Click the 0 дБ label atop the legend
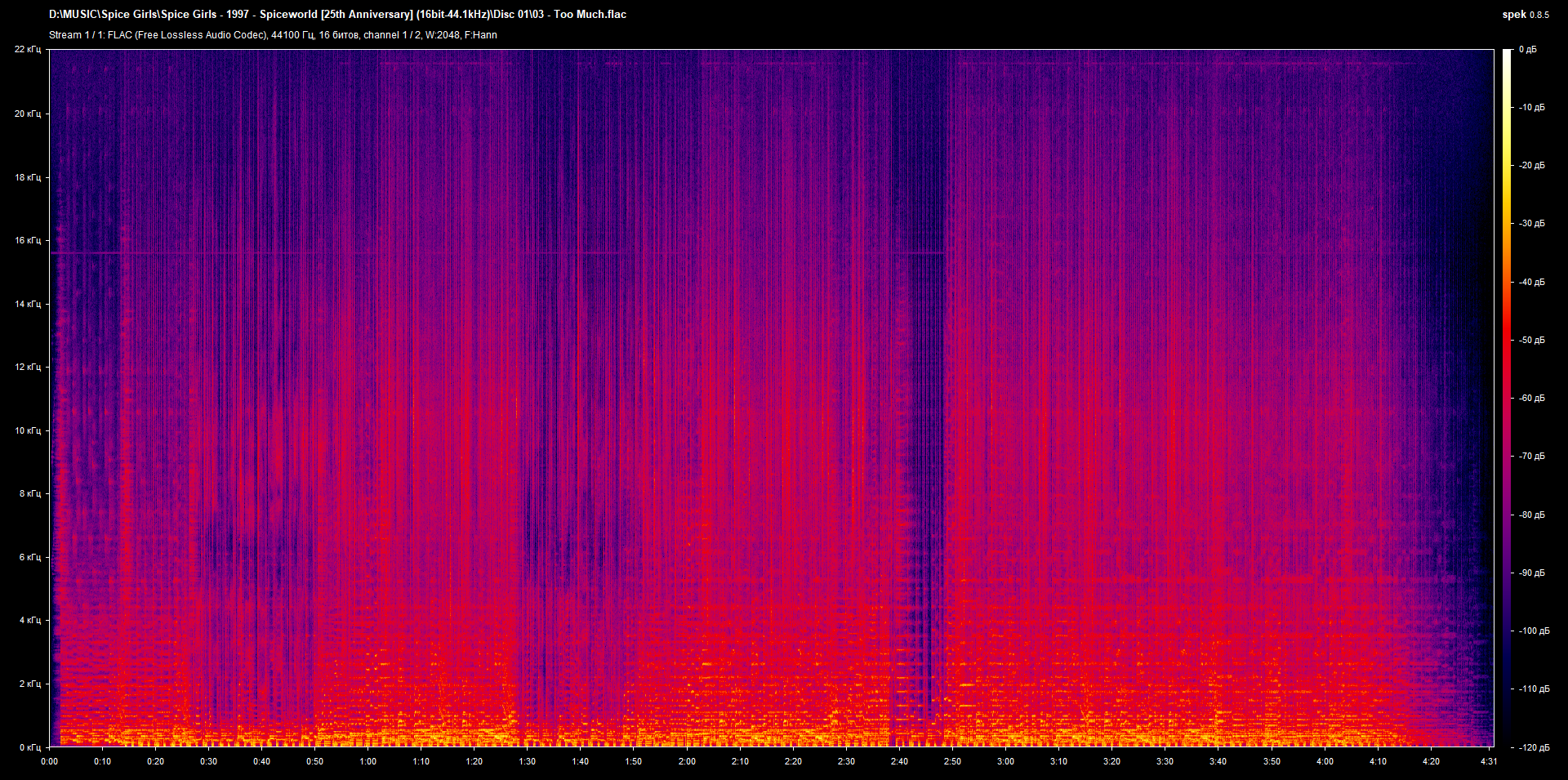 1530,49
